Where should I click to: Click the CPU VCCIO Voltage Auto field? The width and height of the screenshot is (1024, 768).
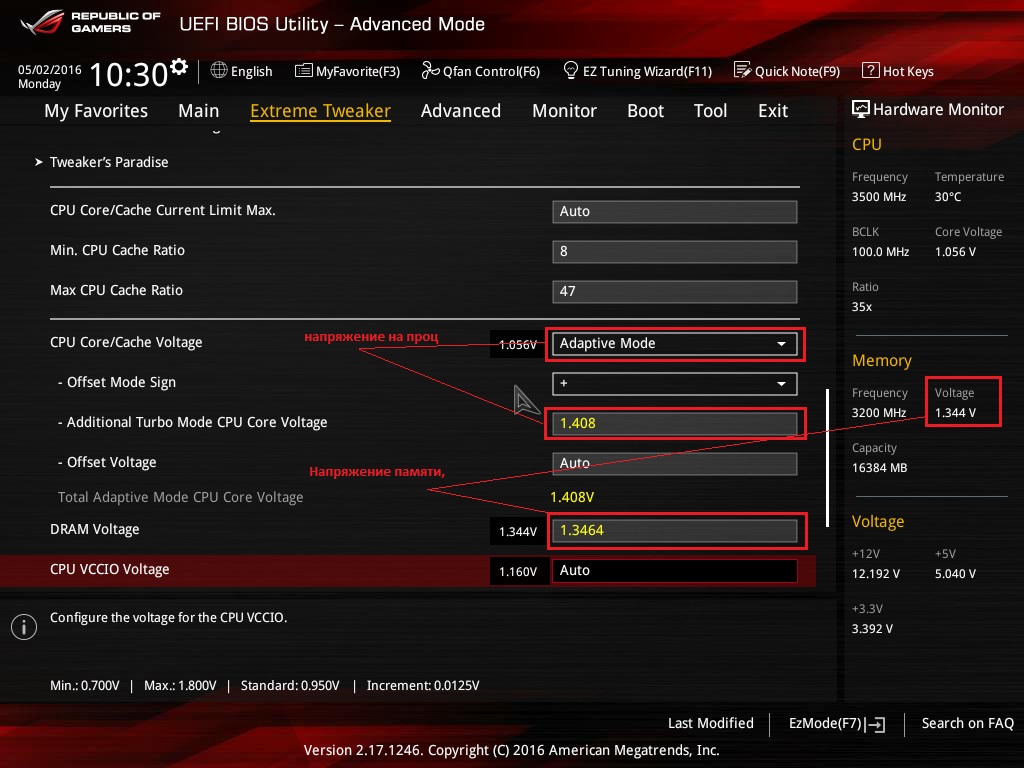(x=675, y=570)
